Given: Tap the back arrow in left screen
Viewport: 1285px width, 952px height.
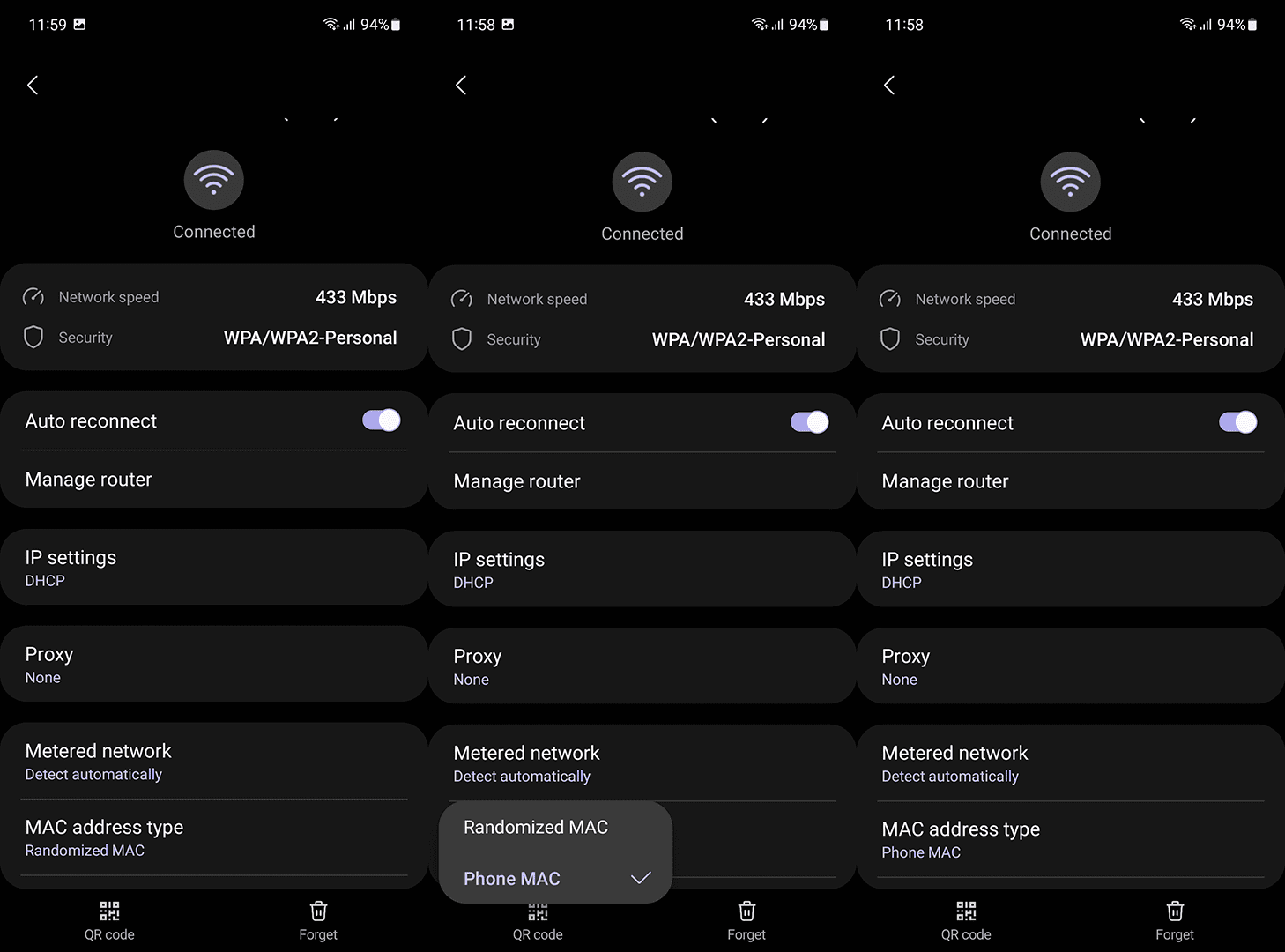Looking at the screenshot, I should (x=33, y=85).
